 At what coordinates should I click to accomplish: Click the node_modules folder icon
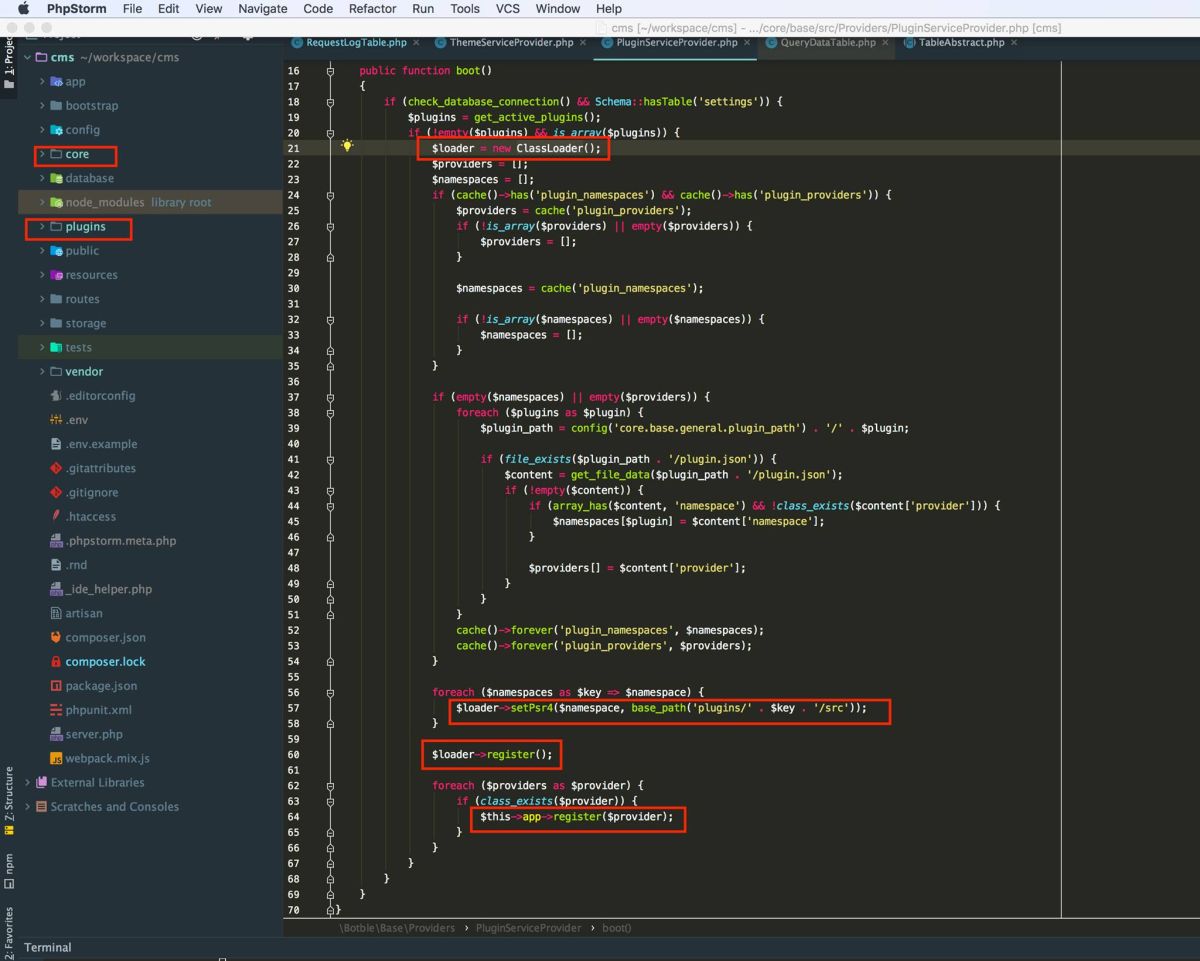pyautogui.click(x=56, y=202)
